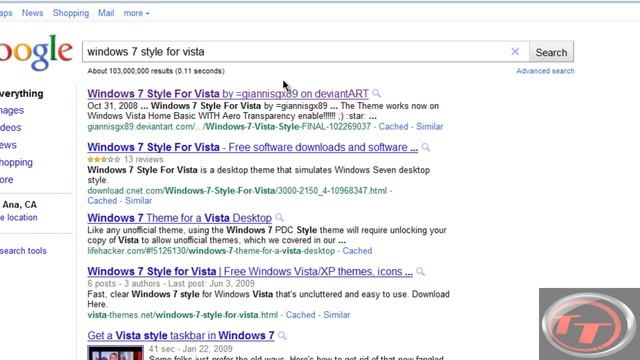The height and width of the screenshot is (360, 640).
Task: Open the Similar link for the download.cnet.com result
Action: click(x=138, y=201)
